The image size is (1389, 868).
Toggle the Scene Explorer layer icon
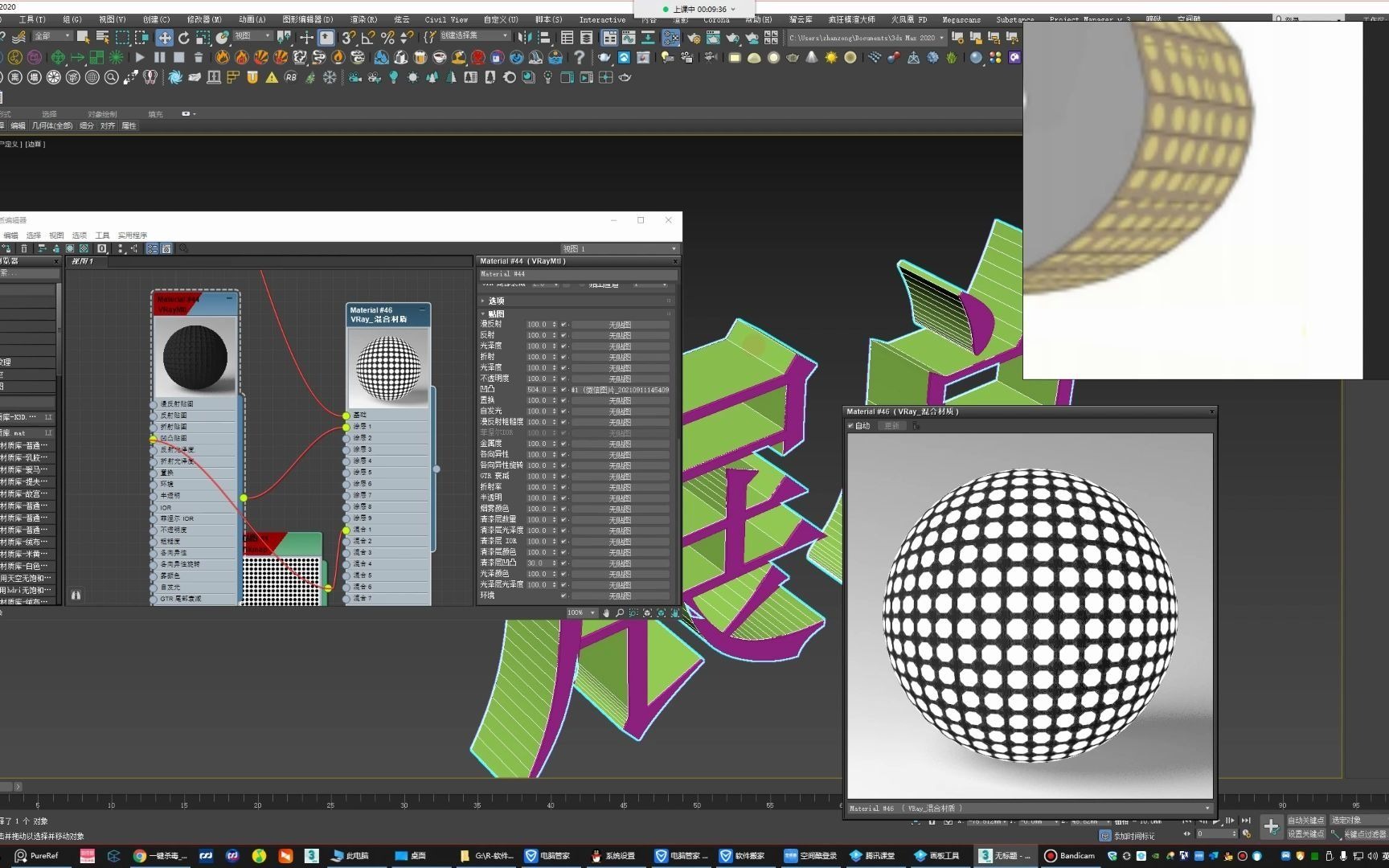coord(587,37)
